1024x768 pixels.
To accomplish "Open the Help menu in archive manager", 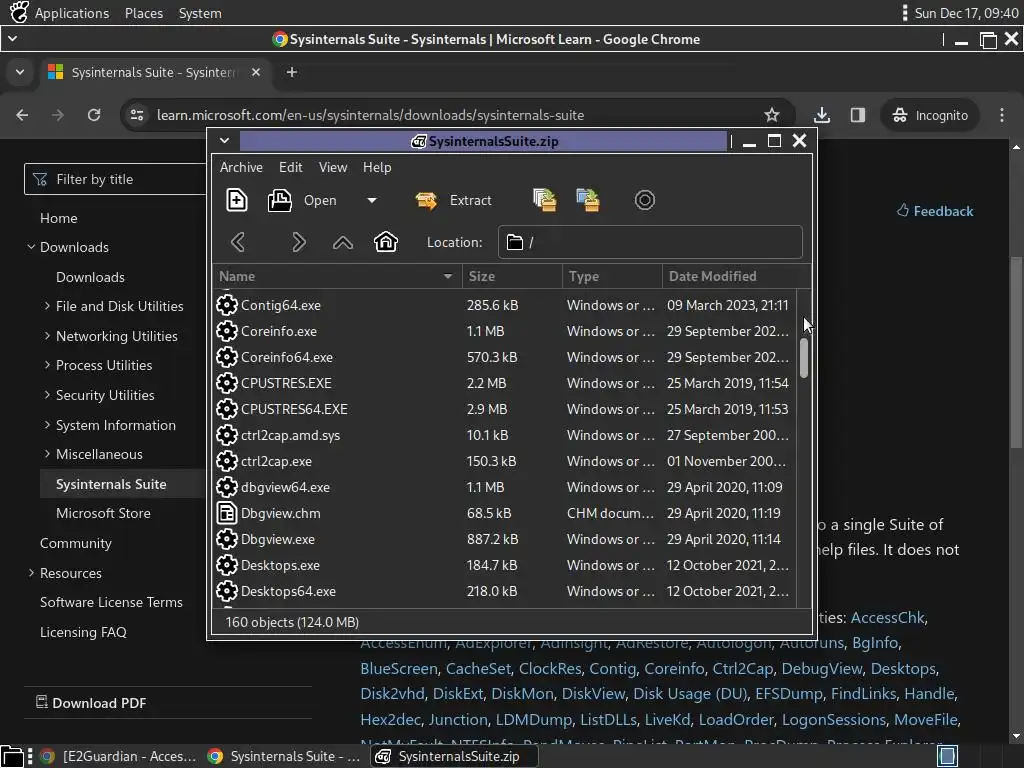I will (x=377, y=167).
